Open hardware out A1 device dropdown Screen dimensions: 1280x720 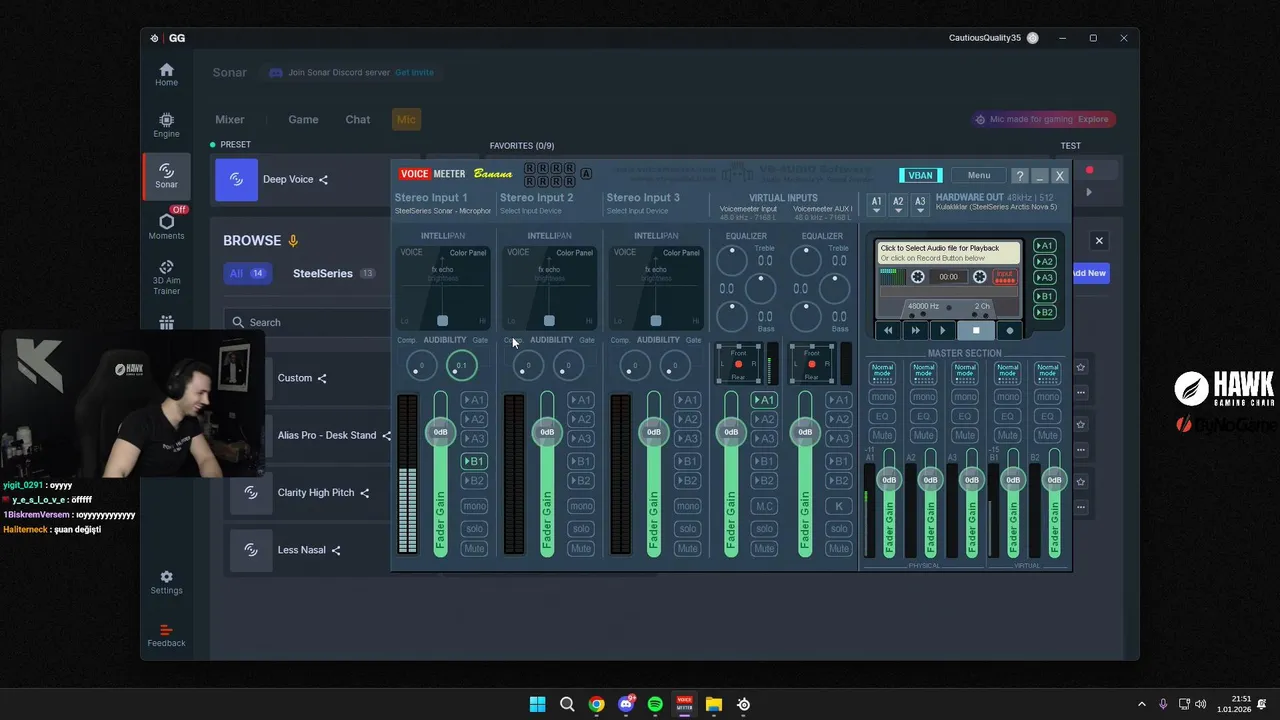tap(876, 205)
